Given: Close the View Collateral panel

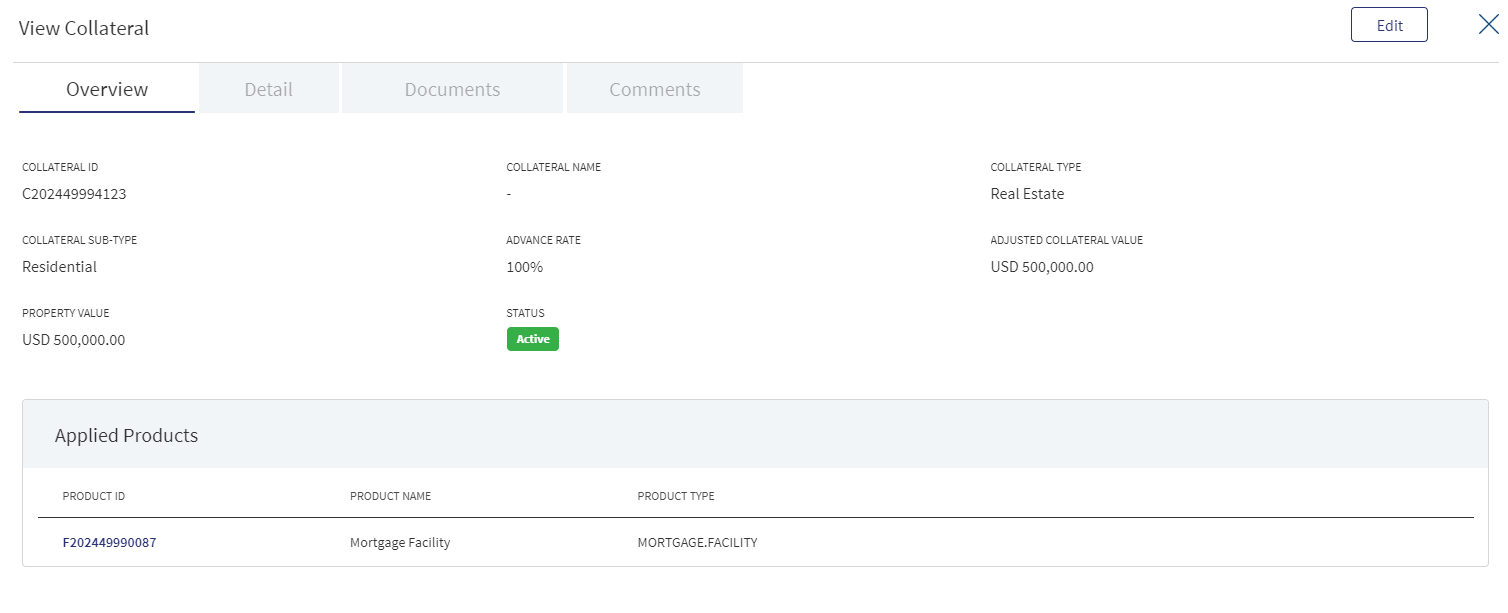Looking at the screenshot, I should click(1488, 25).
